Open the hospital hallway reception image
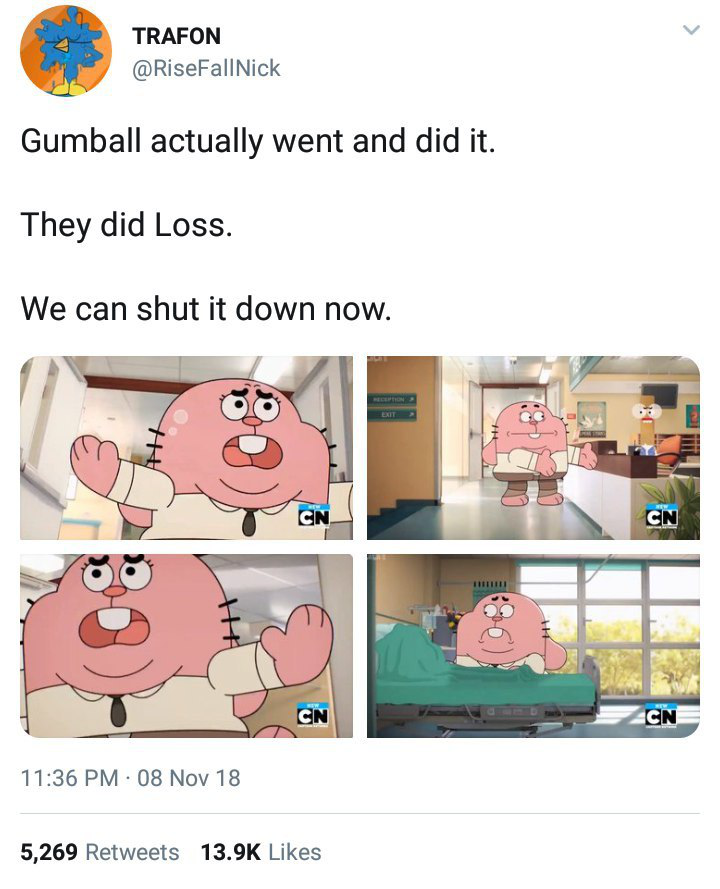This screenshot has height=889, width=720. [x=533, y=448]
